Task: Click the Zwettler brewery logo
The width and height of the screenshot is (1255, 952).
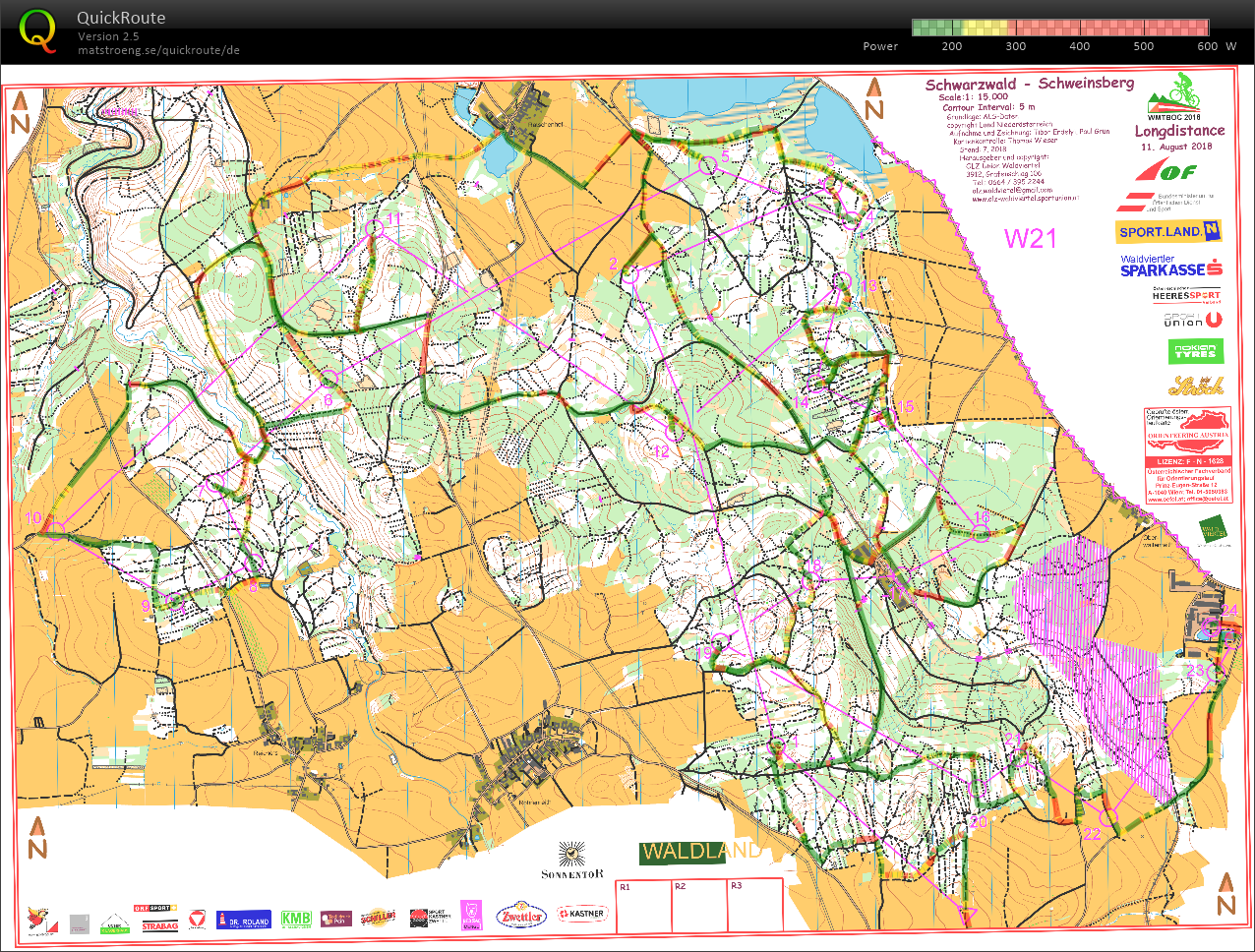Action: pyautogui.click(x=519, y=915)
